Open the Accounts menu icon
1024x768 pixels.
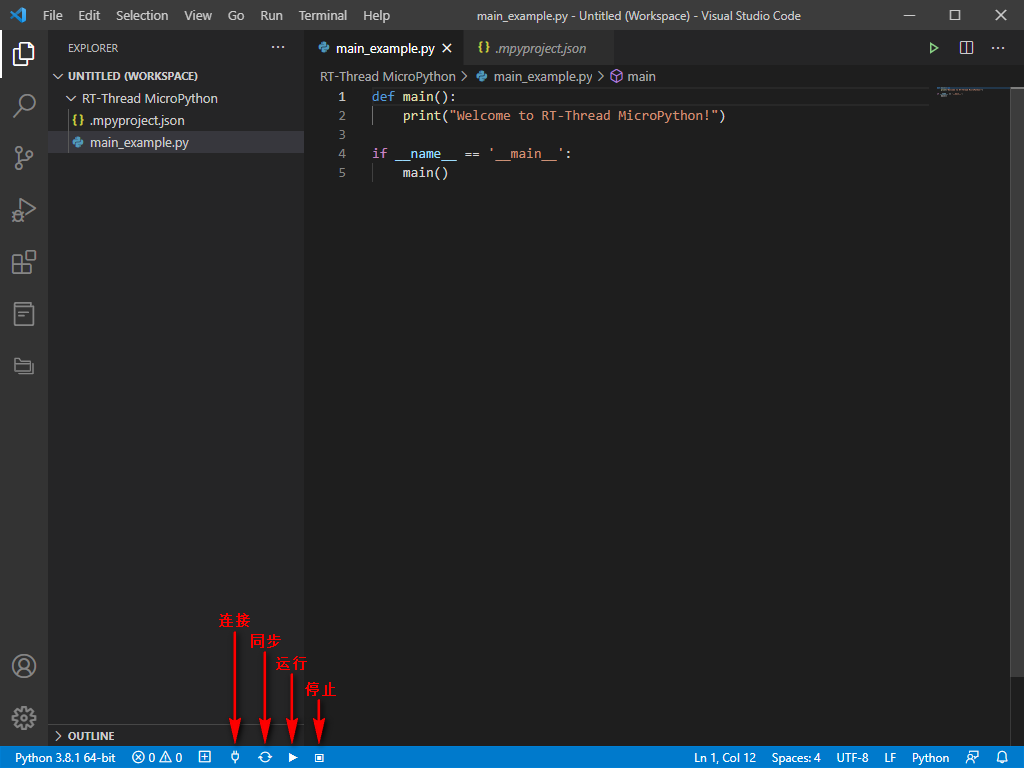coord(24,666)
